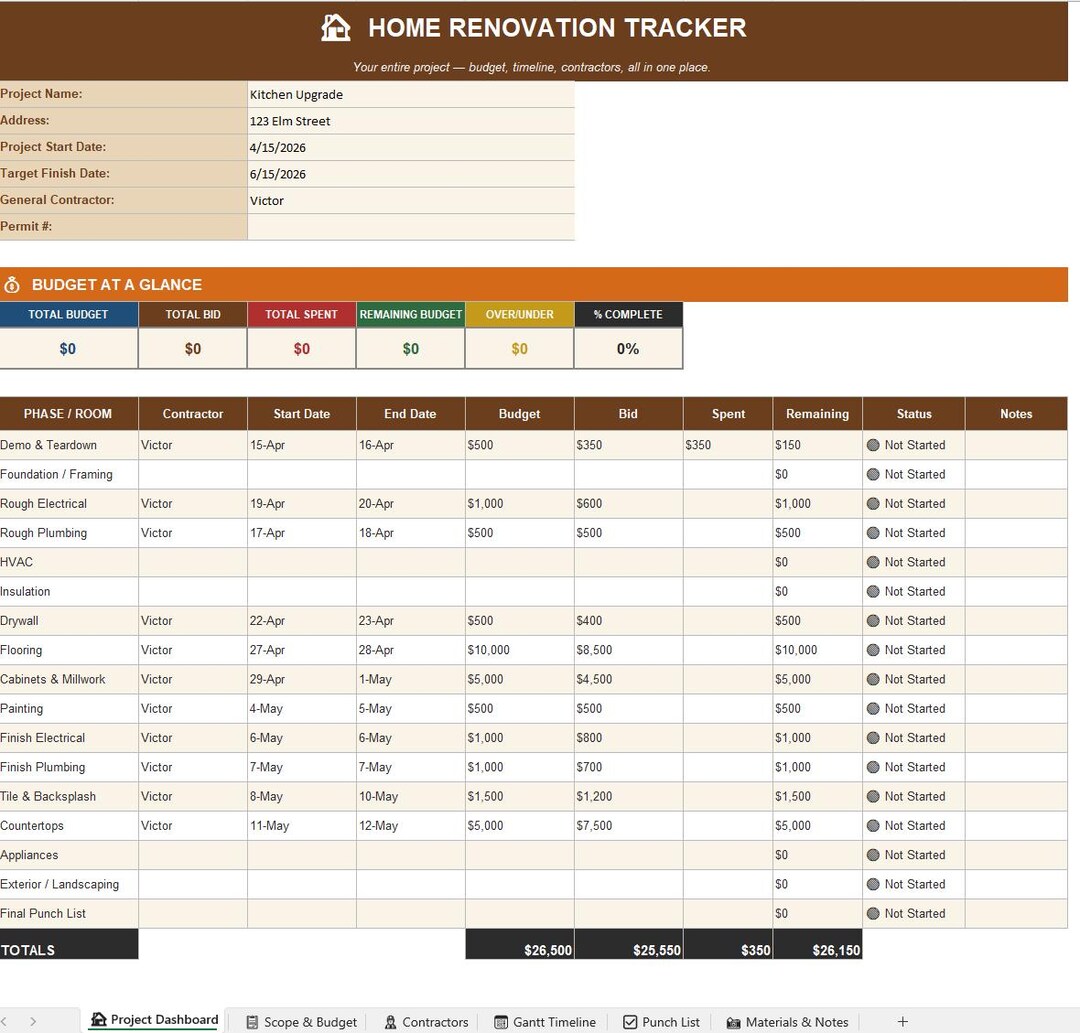
Task: Add a new sheet with the plus button
Action: tap(903, 1022)
